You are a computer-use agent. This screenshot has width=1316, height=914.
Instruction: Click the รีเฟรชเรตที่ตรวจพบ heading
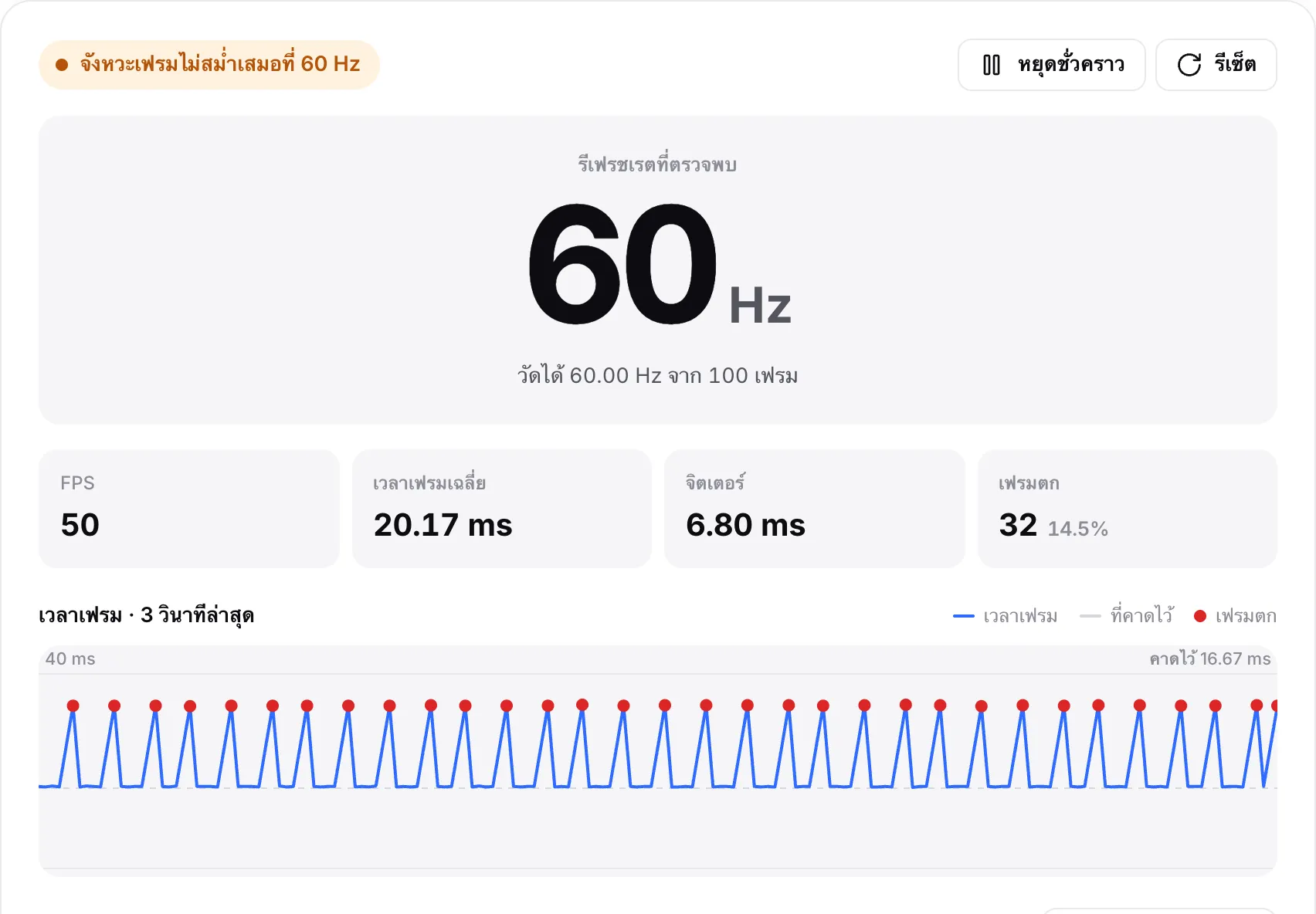(657, 164)
